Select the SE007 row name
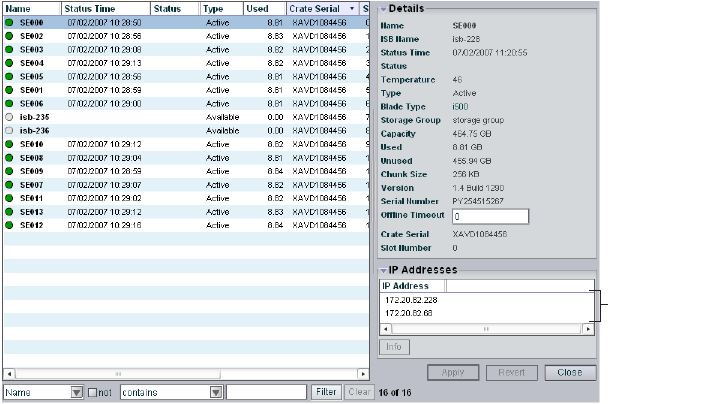Viewport: 714px width, 404px height. (x=32, y=185)
